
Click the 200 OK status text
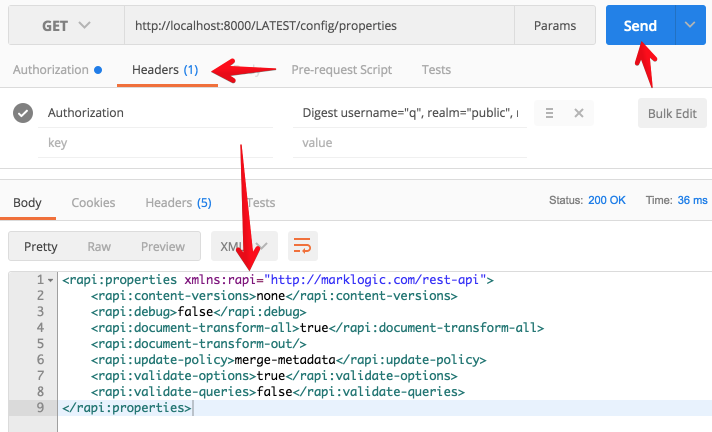click(607, 200)
